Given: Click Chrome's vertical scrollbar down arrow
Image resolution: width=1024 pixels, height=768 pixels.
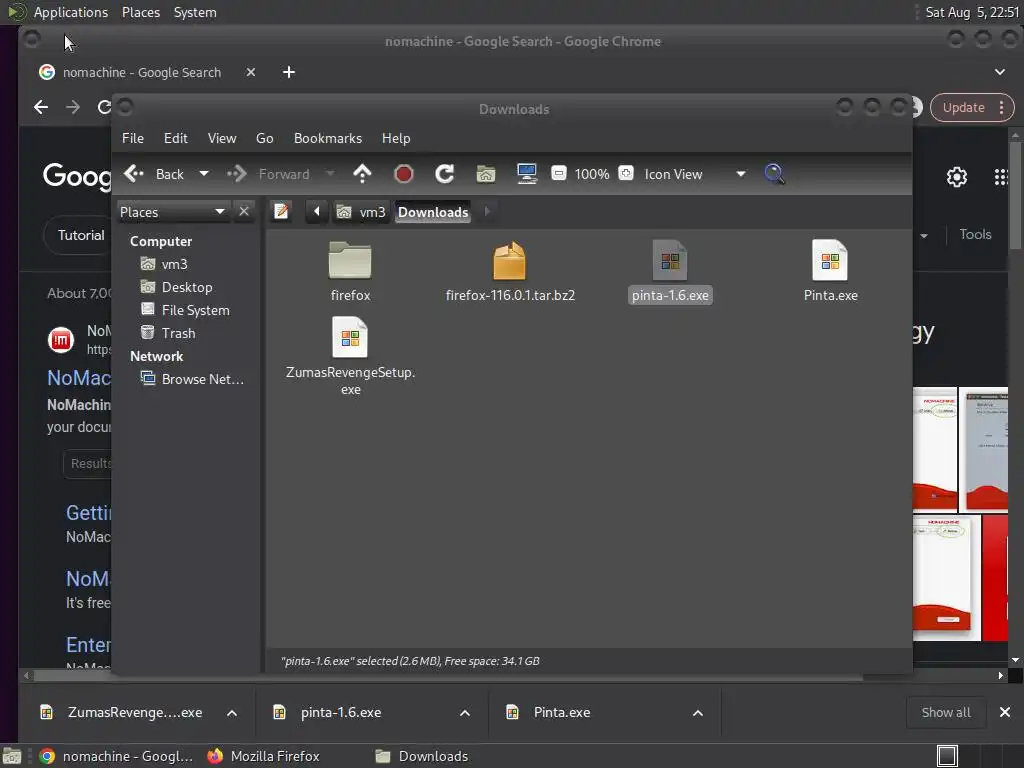Looking at the screenshot, I should (1015, 660).
